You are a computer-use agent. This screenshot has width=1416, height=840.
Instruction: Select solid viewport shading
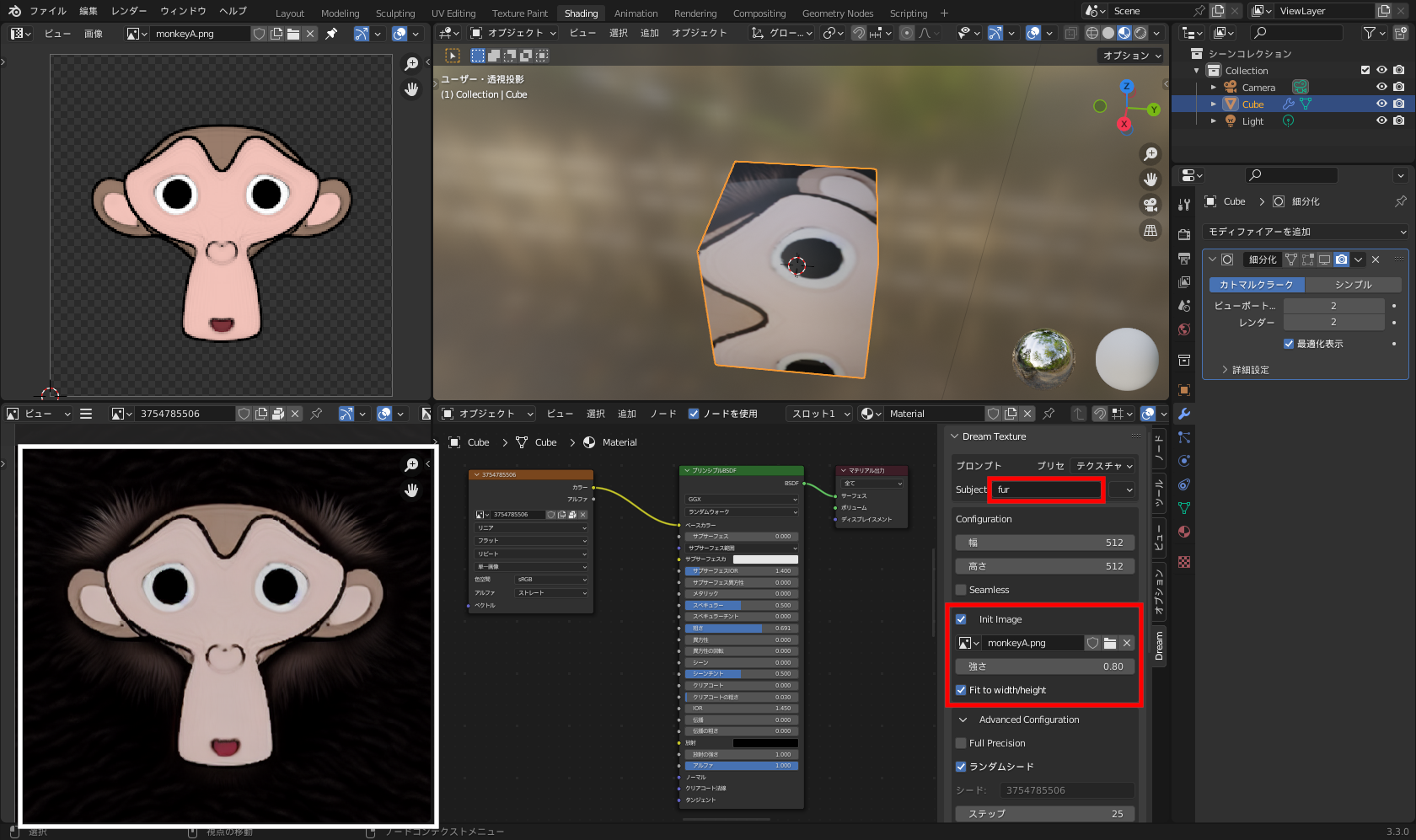coord(1108,33)
